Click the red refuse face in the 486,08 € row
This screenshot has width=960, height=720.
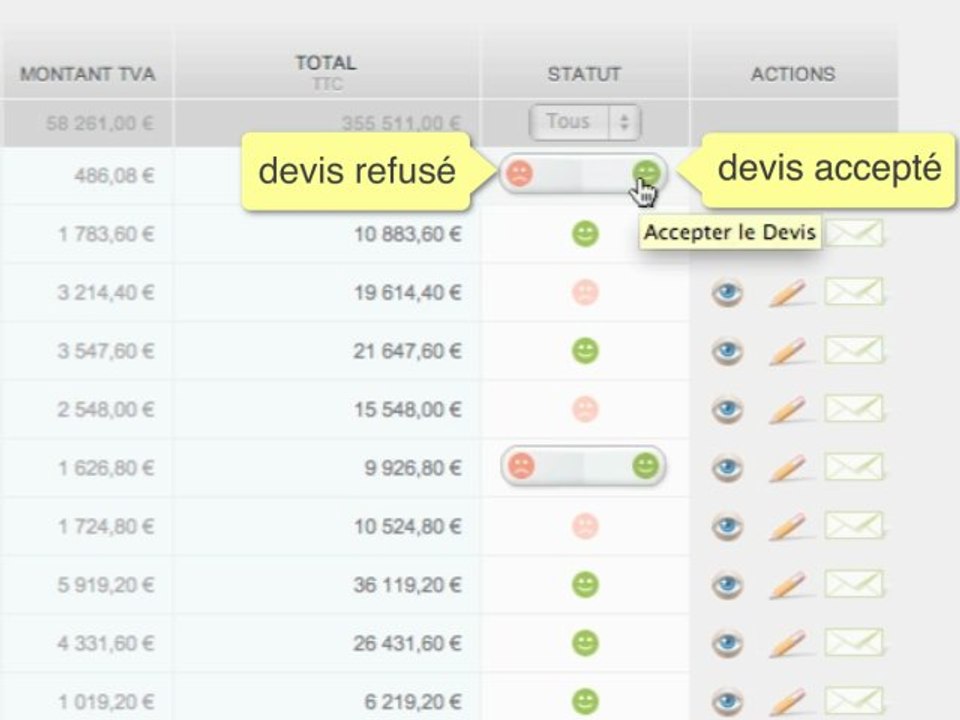[519, 174]
